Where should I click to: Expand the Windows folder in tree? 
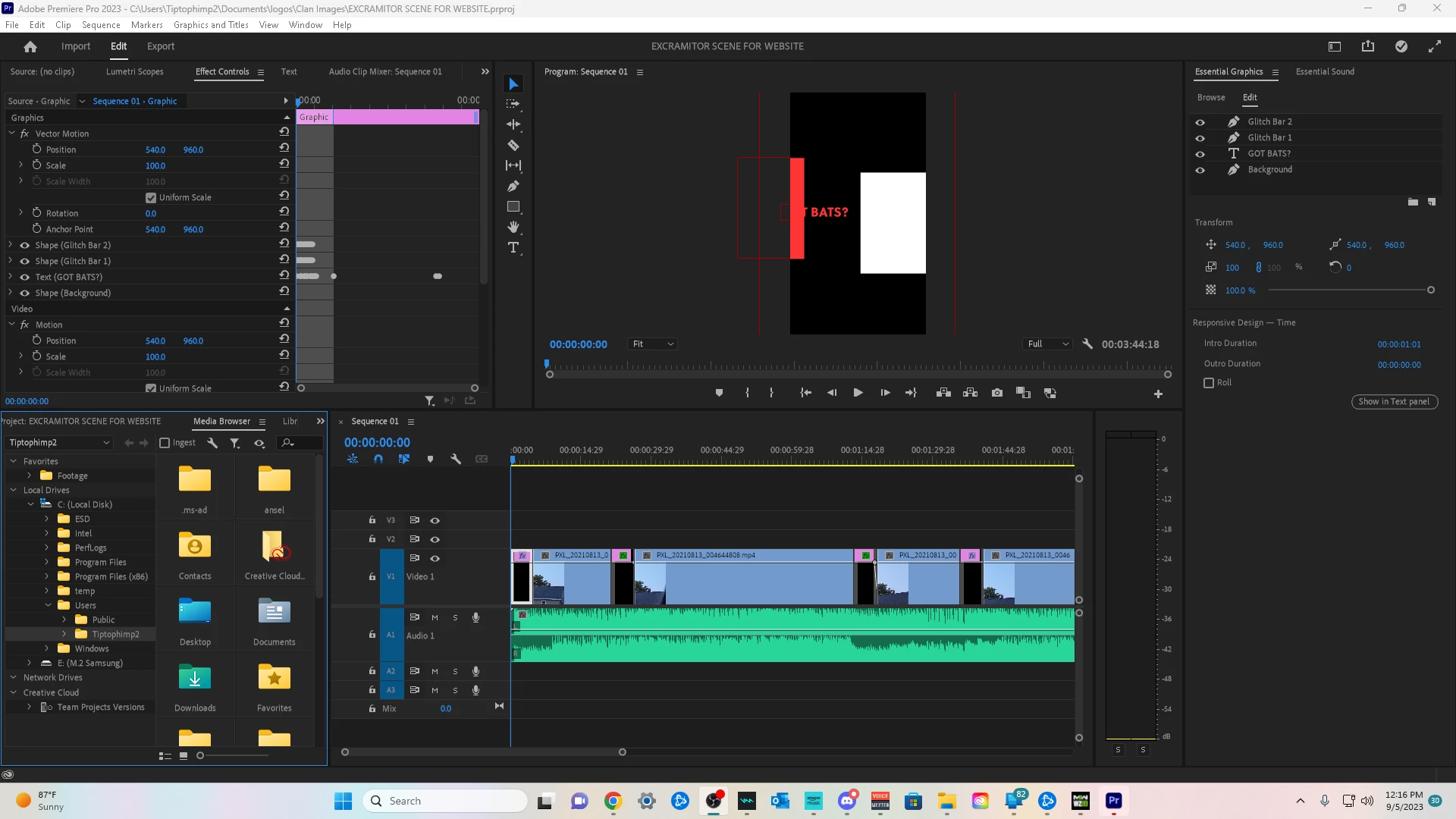coord(47,648)
